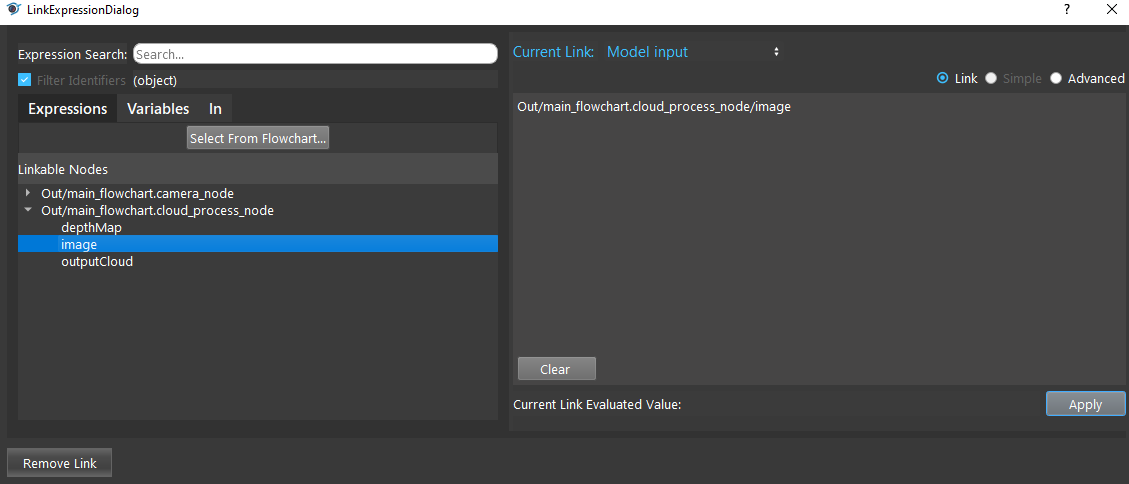
Task: Open the Current Link Model input dropdown
Action: (694, 52)
